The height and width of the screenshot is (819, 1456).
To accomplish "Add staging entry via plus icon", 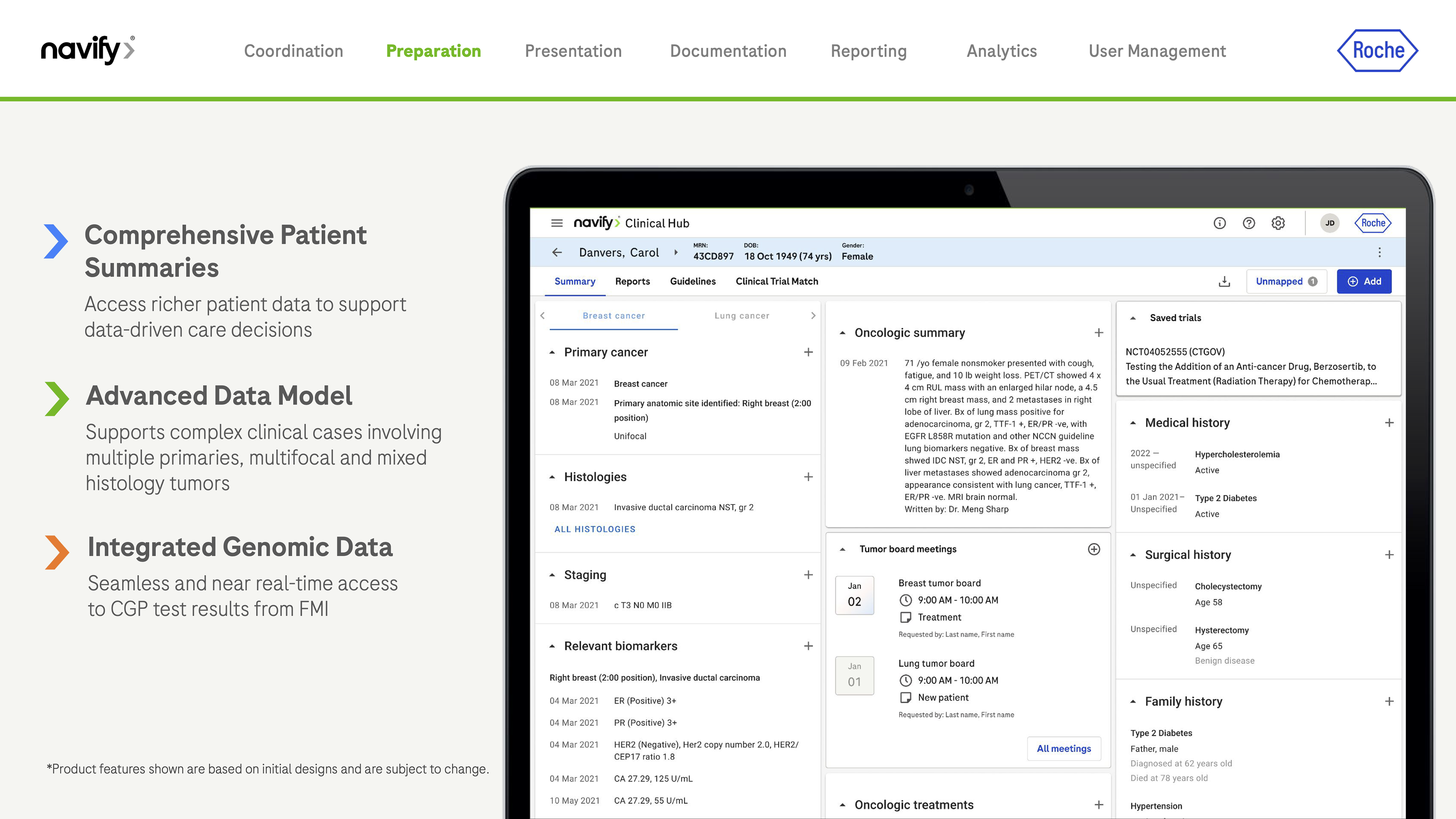I will [x=808, y=575].
